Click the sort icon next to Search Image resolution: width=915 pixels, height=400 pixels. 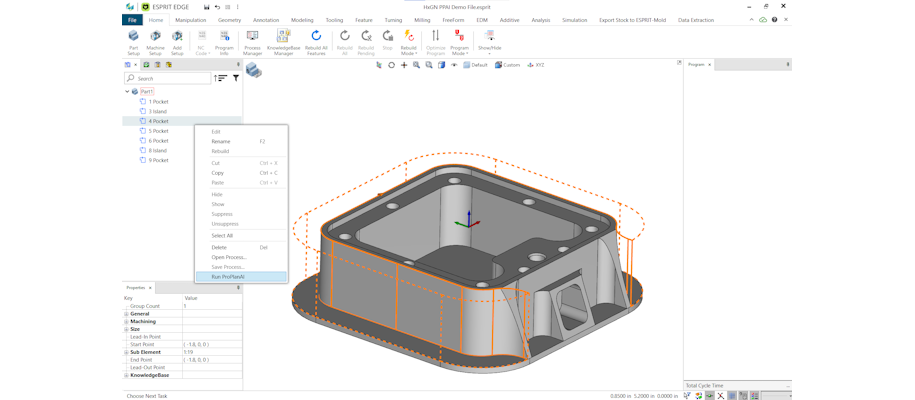pyautogui.click(x=220, y=78)
